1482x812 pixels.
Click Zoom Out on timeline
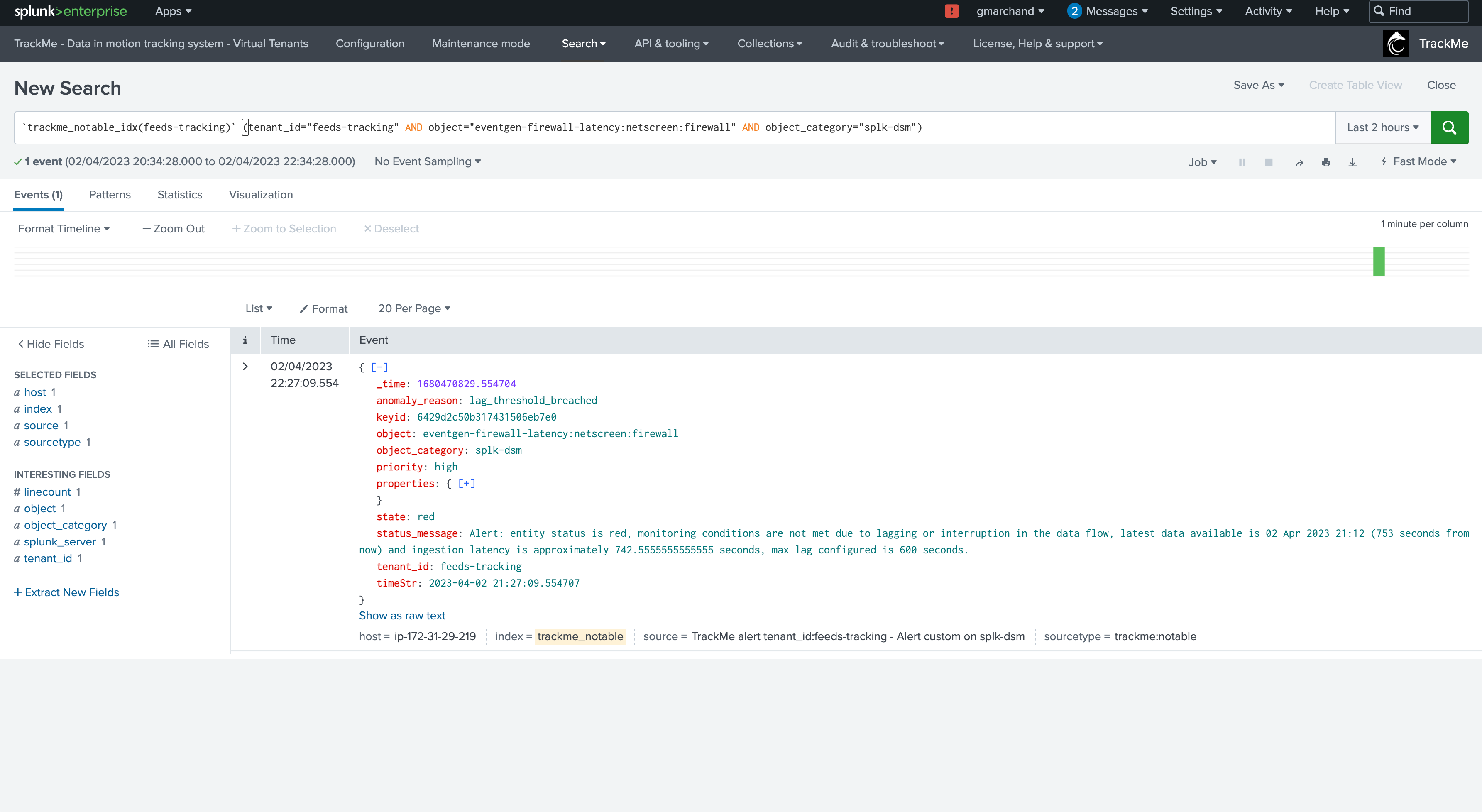pyautogui.click(x=174, y=229)
